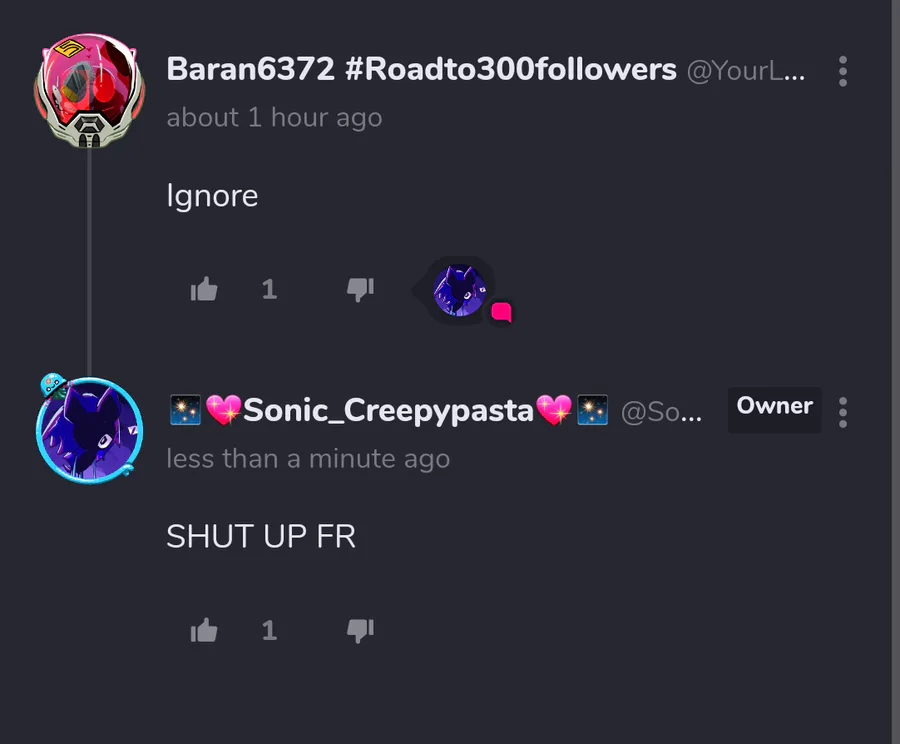The image size is (900, 744).
Task: Show like count on "SHUT UP FR" reply
Action: [269, 630]
